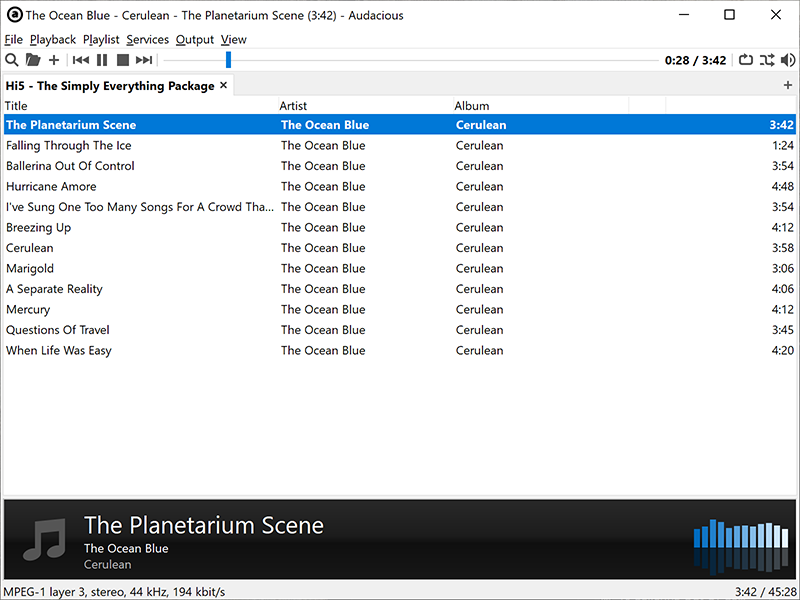Skip to the next track
The height and width of the screenshot is (600, 800).
144,60
